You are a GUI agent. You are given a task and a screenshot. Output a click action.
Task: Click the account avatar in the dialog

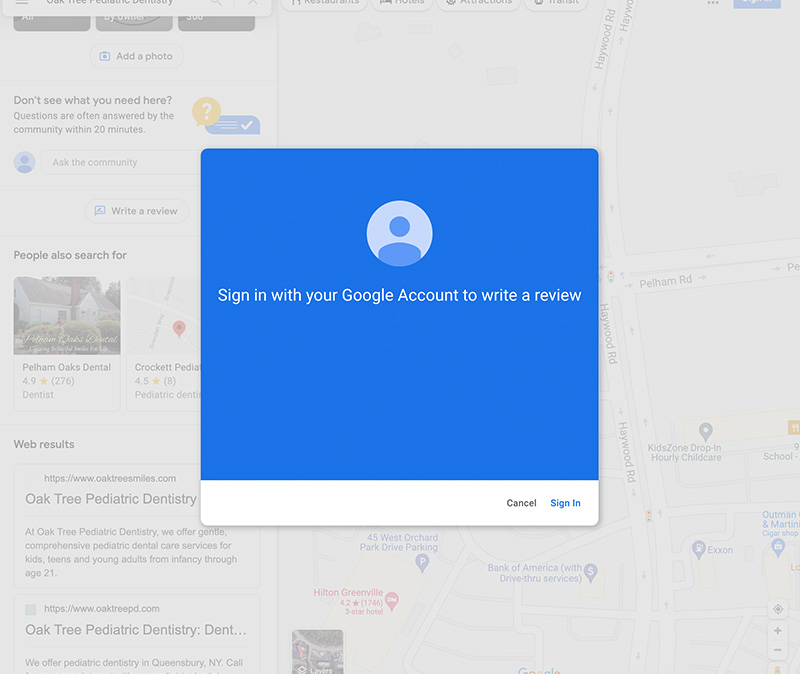click(399, 233)
